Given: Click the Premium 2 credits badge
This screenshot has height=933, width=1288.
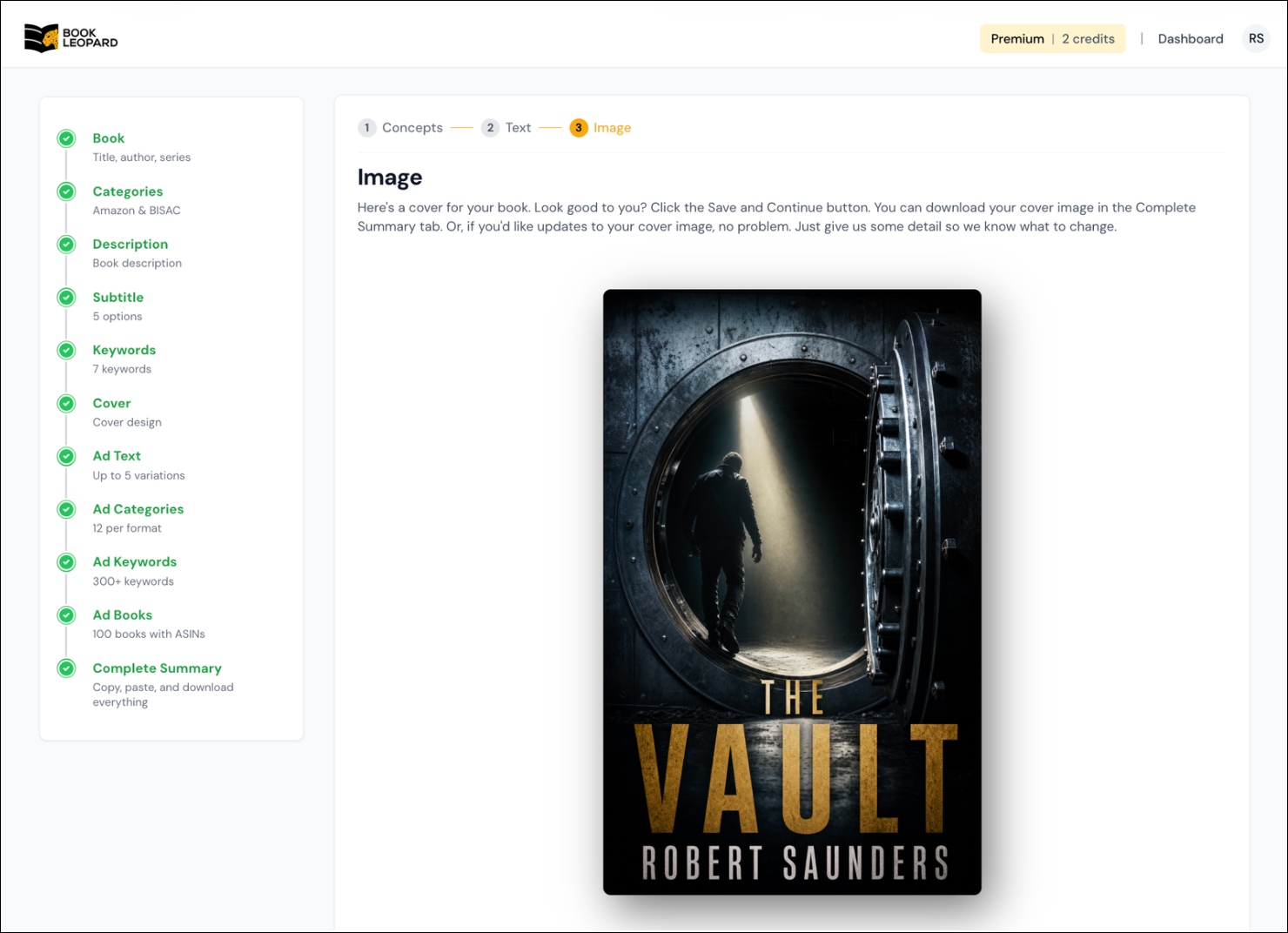Looking at the screenshot, I should (x=1052, y=38).
